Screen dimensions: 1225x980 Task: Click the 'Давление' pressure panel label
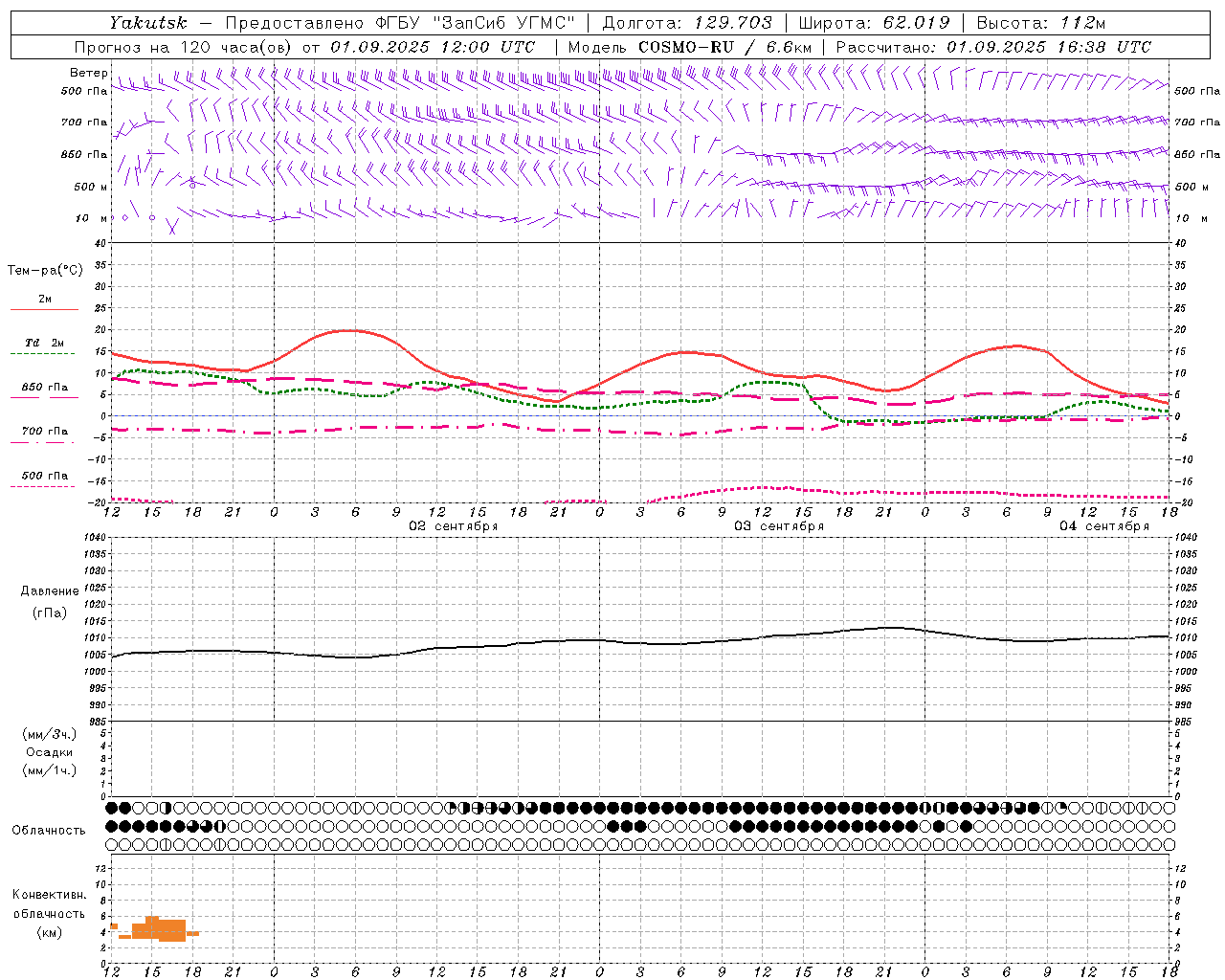pos(50,590)
